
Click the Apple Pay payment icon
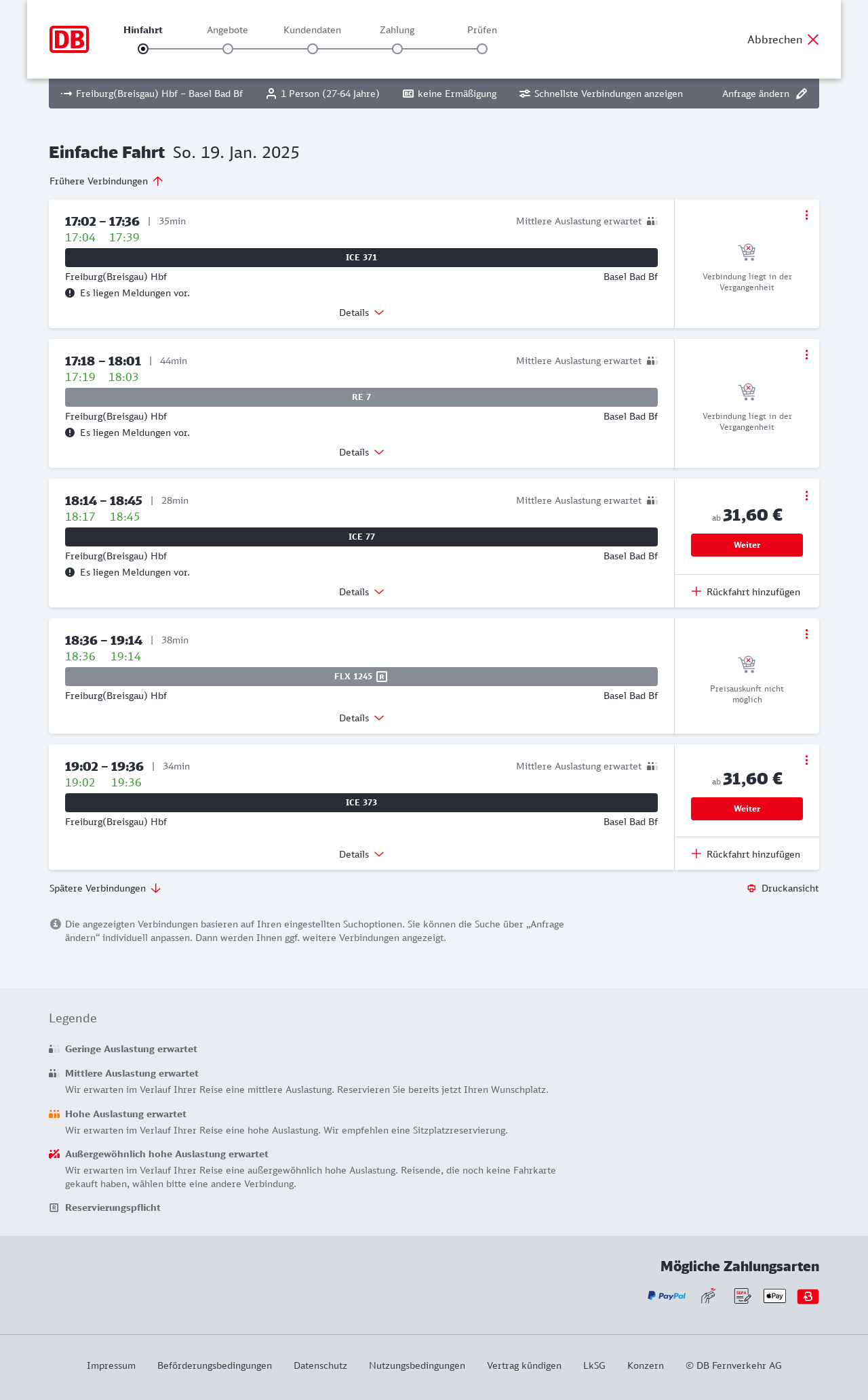[774, 1296]
